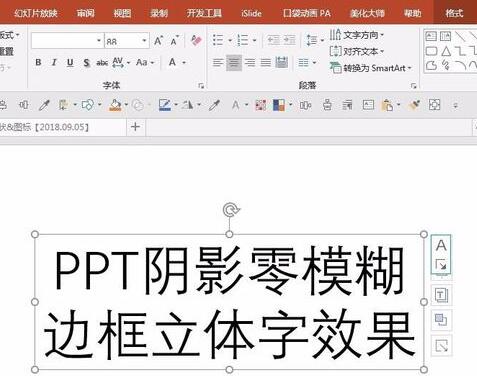Open the 段落 group dialog launcher

pos(414,86)
